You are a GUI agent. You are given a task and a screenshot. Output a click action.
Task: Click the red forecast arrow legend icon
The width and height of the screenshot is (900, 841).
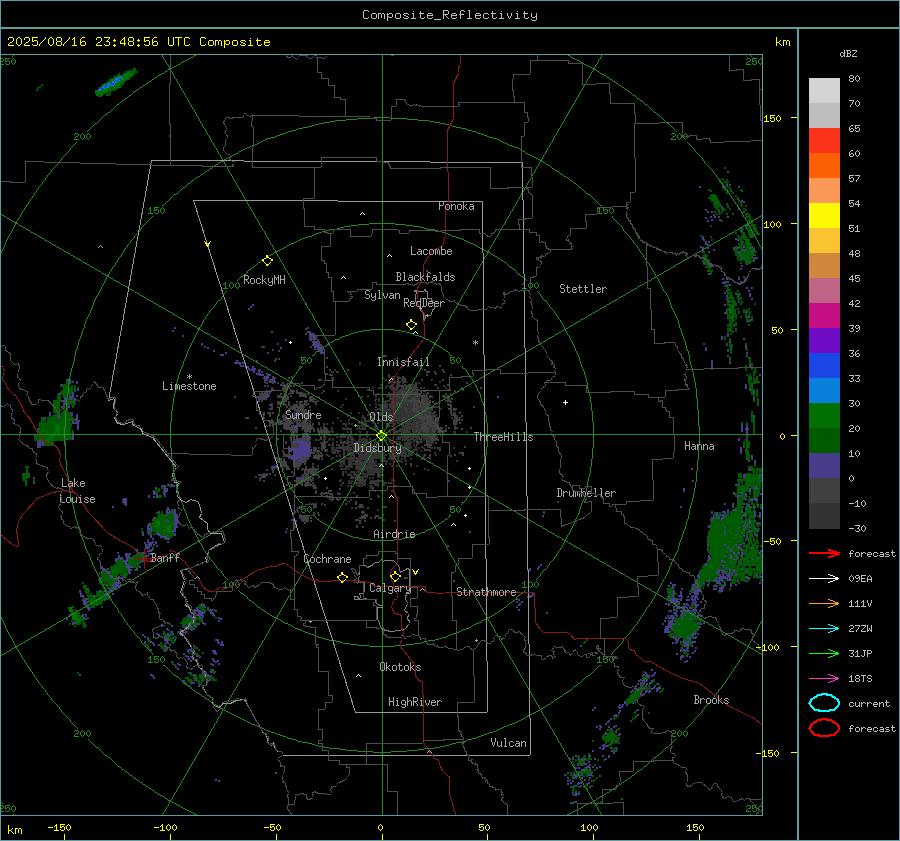point(824,553)
